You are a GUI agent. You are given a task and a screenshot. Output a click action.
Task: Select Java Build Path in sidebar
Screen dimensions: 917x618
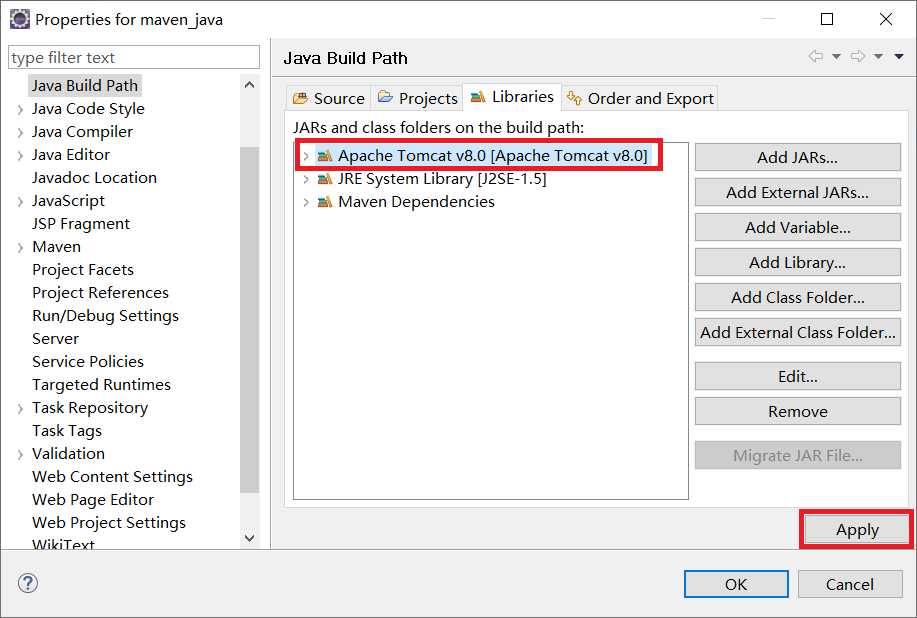coord(85,86)
